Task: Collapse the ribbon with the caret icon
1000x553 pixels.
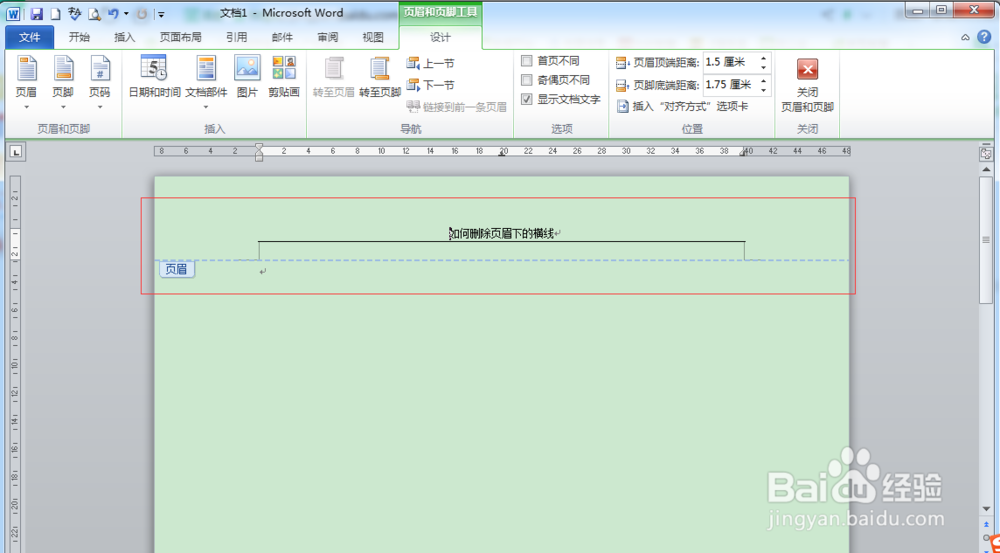Action: click(966, 38)
